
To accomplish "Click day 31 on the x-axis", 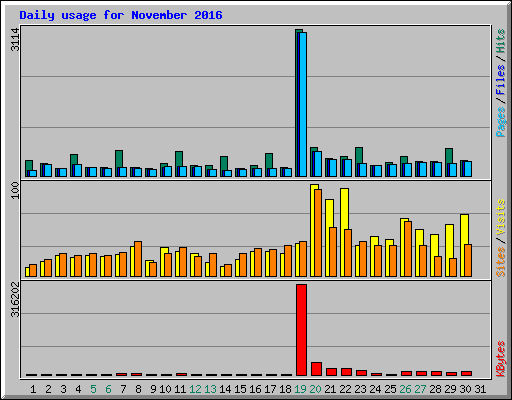I will click(480, 389).
